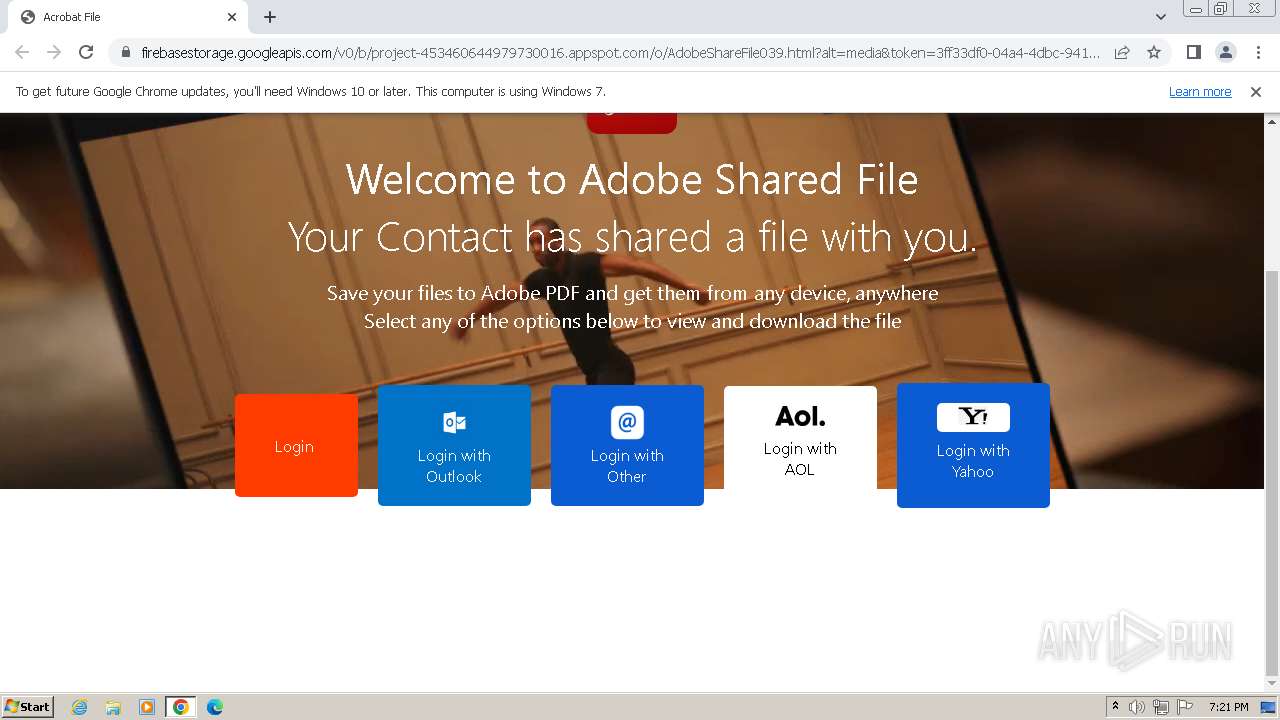Viewport: 1280px width, 720px height.
Task: Select Login with Other tile
Action: tap(627, 445)
